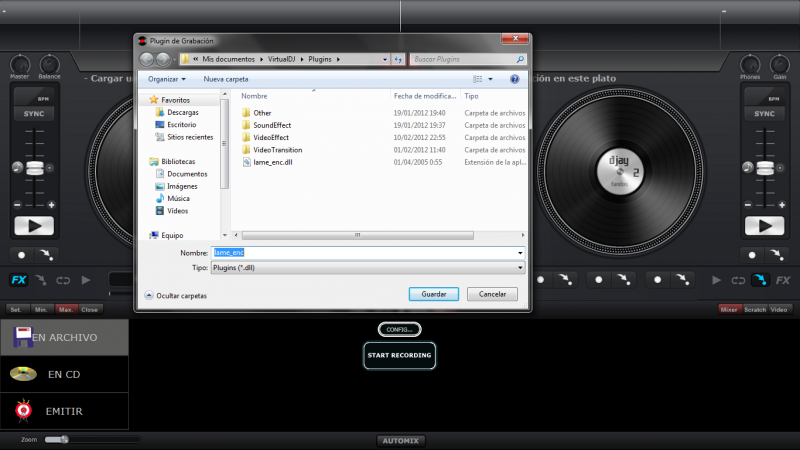Viewport: 800px width, 450px height.
Task: Select the VideoTransition folder
Action: point(278,149)
